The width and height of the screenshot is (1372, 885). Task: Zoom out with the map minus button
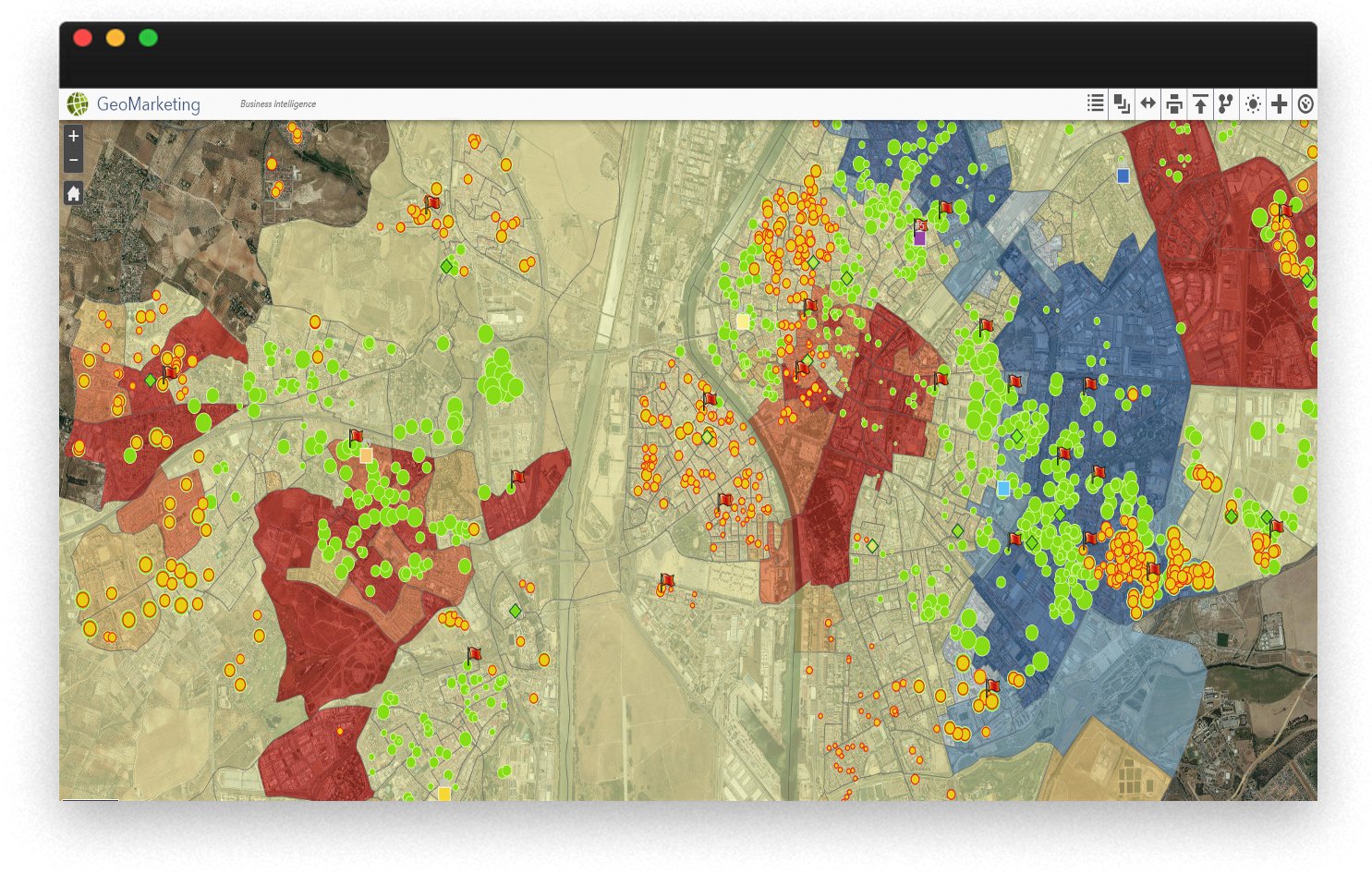point(74,161)
